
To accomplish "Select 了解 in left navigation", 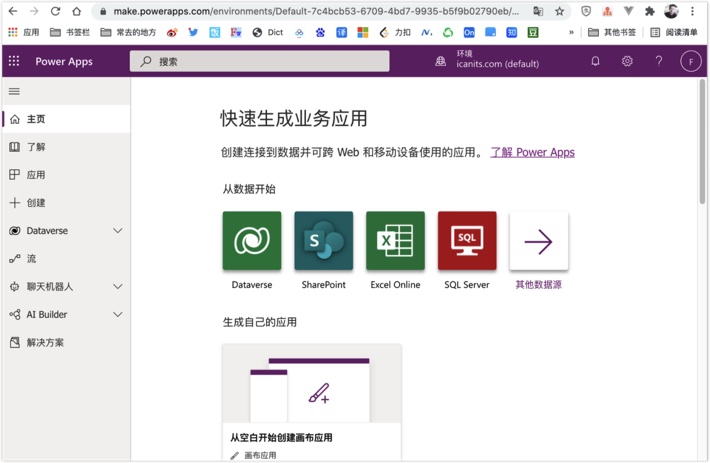I will [66, 147].
